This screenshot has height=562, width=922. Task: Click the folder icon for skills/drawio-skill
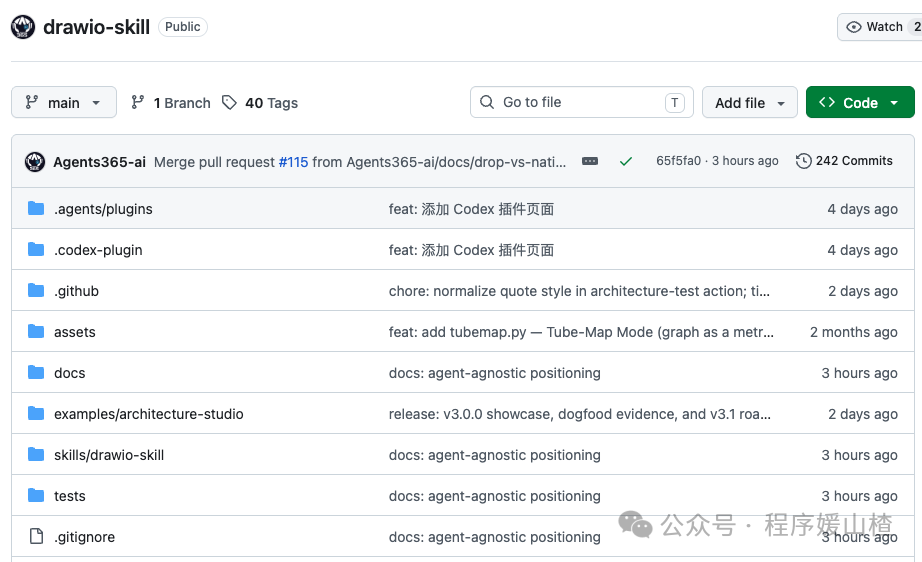36,454
